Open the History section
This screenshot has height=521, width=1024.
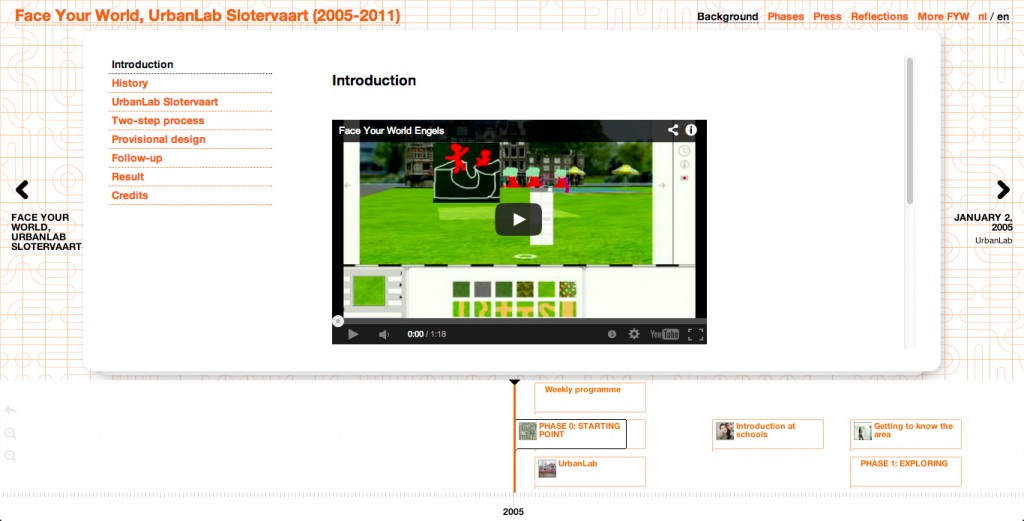pyautogui.click(x=190, y=84)
